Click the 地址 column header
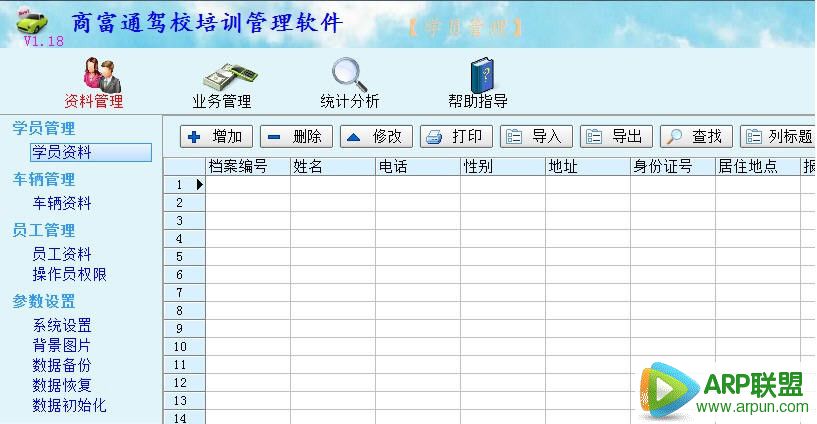Image resolution: width=817 pixels, height=424 pixels. pyautogui.click(x=588, y=167)
